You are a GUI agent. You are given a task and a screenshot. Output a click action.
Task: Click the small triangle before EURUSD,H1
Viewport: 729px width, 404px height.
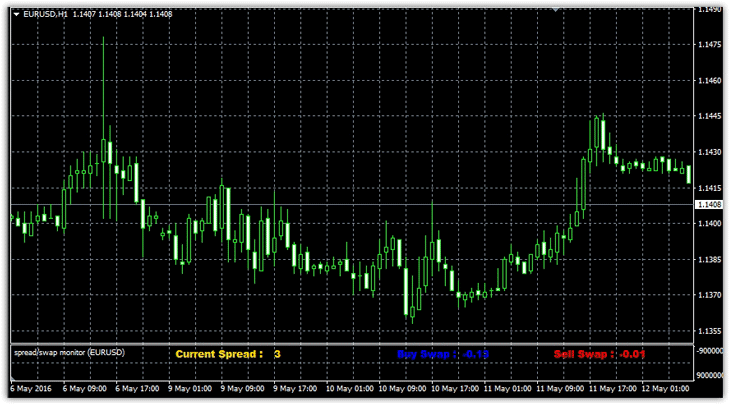[15, 14]
